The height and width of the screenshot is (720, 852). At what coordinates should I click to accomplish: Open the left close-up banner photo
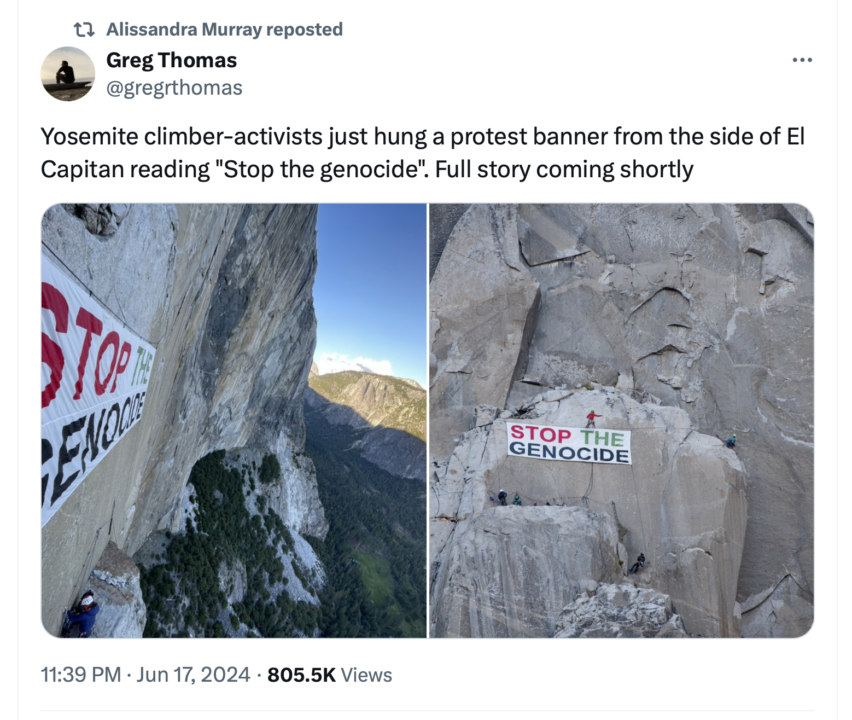coord(234,420)
